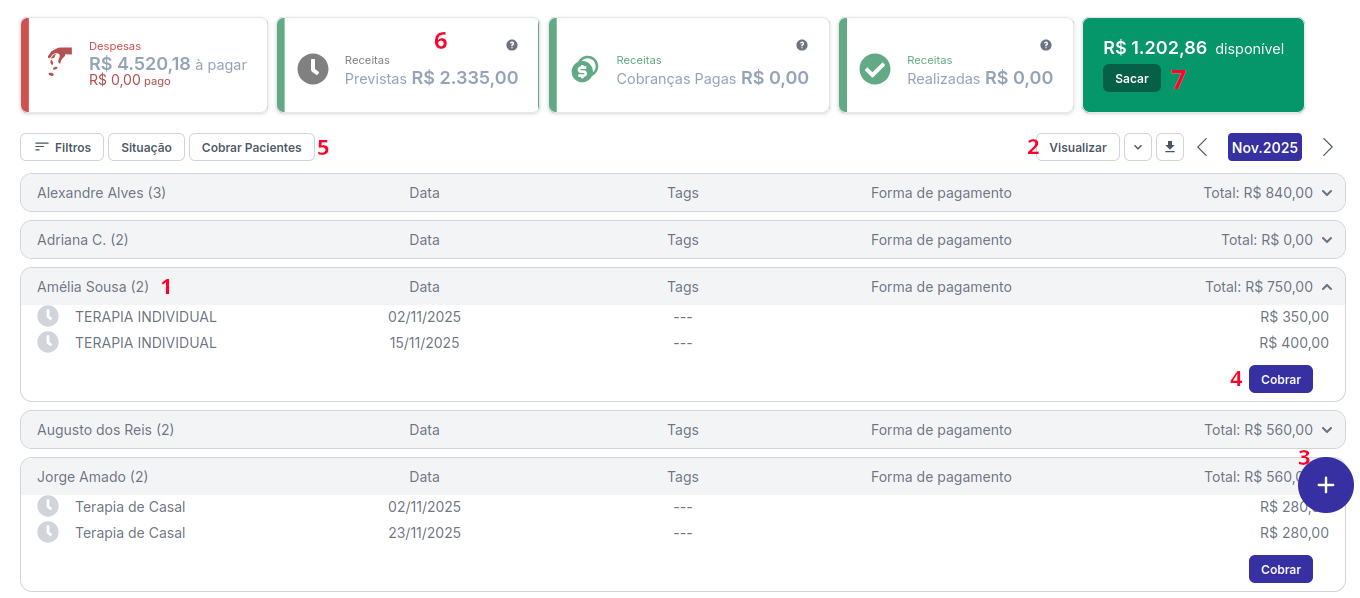Click the Situação button
Viewport: 1360px width, 598px height.
click(x=146, y=147)
